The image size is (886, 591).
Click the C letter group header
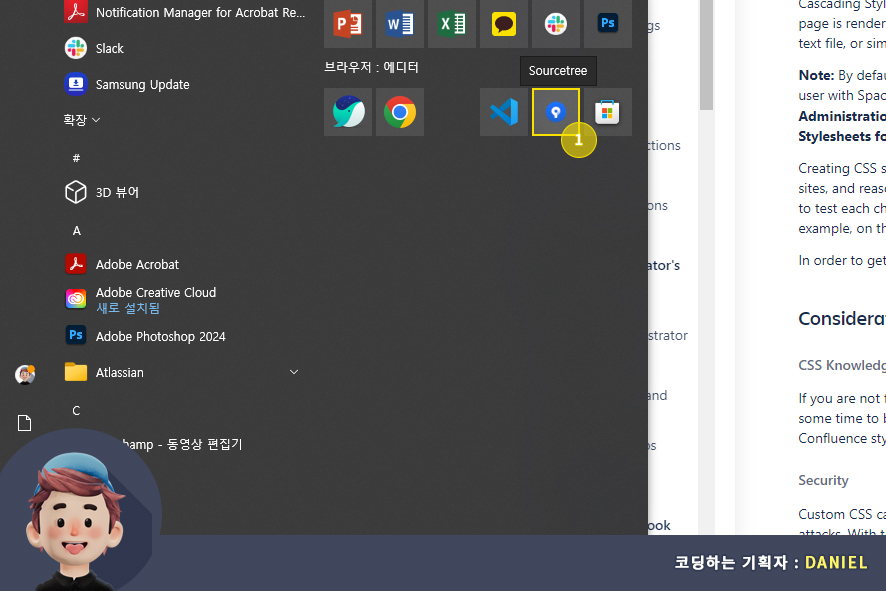tap(76, 411)
